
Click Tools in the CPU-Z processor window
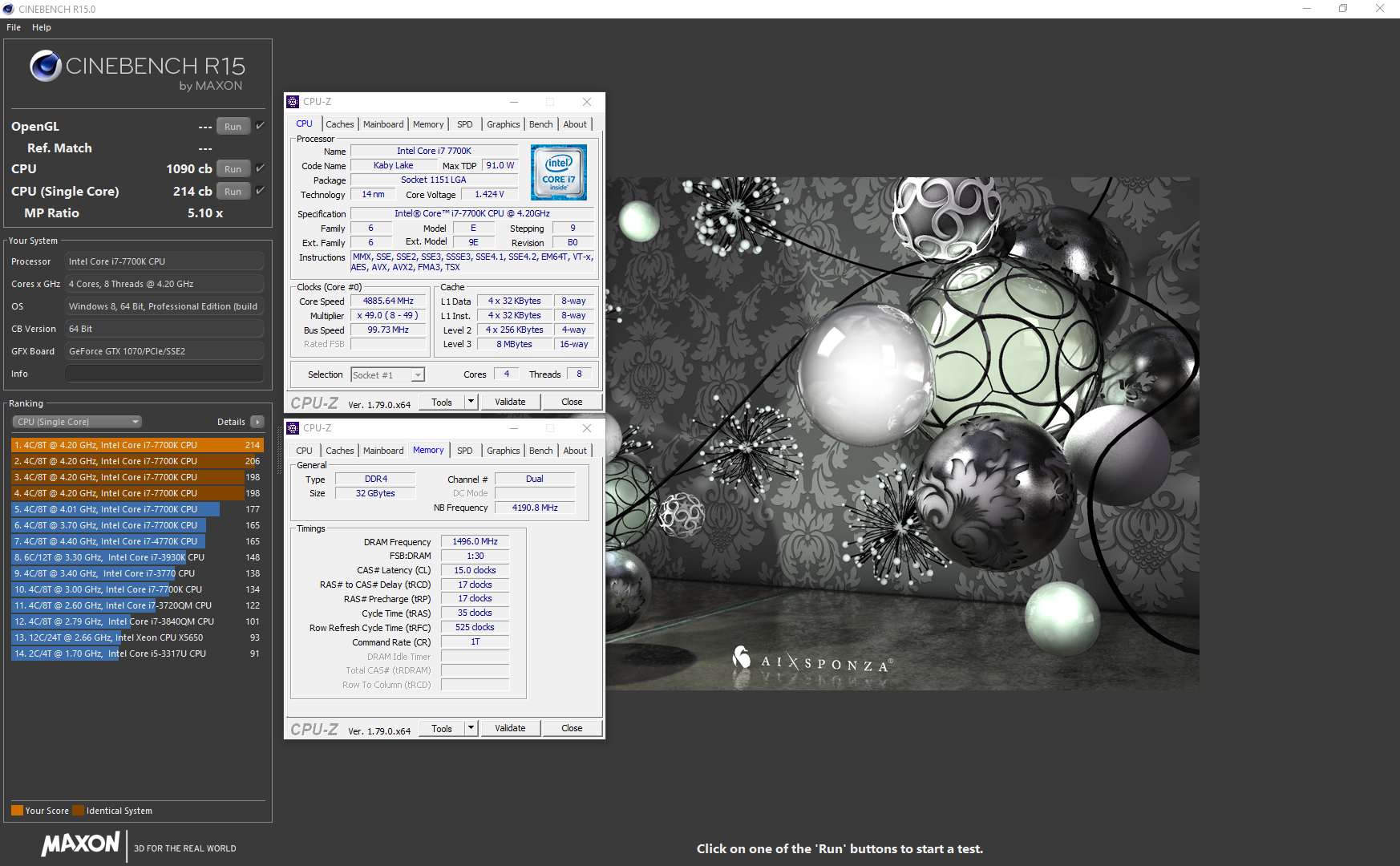tap(442, 403)
